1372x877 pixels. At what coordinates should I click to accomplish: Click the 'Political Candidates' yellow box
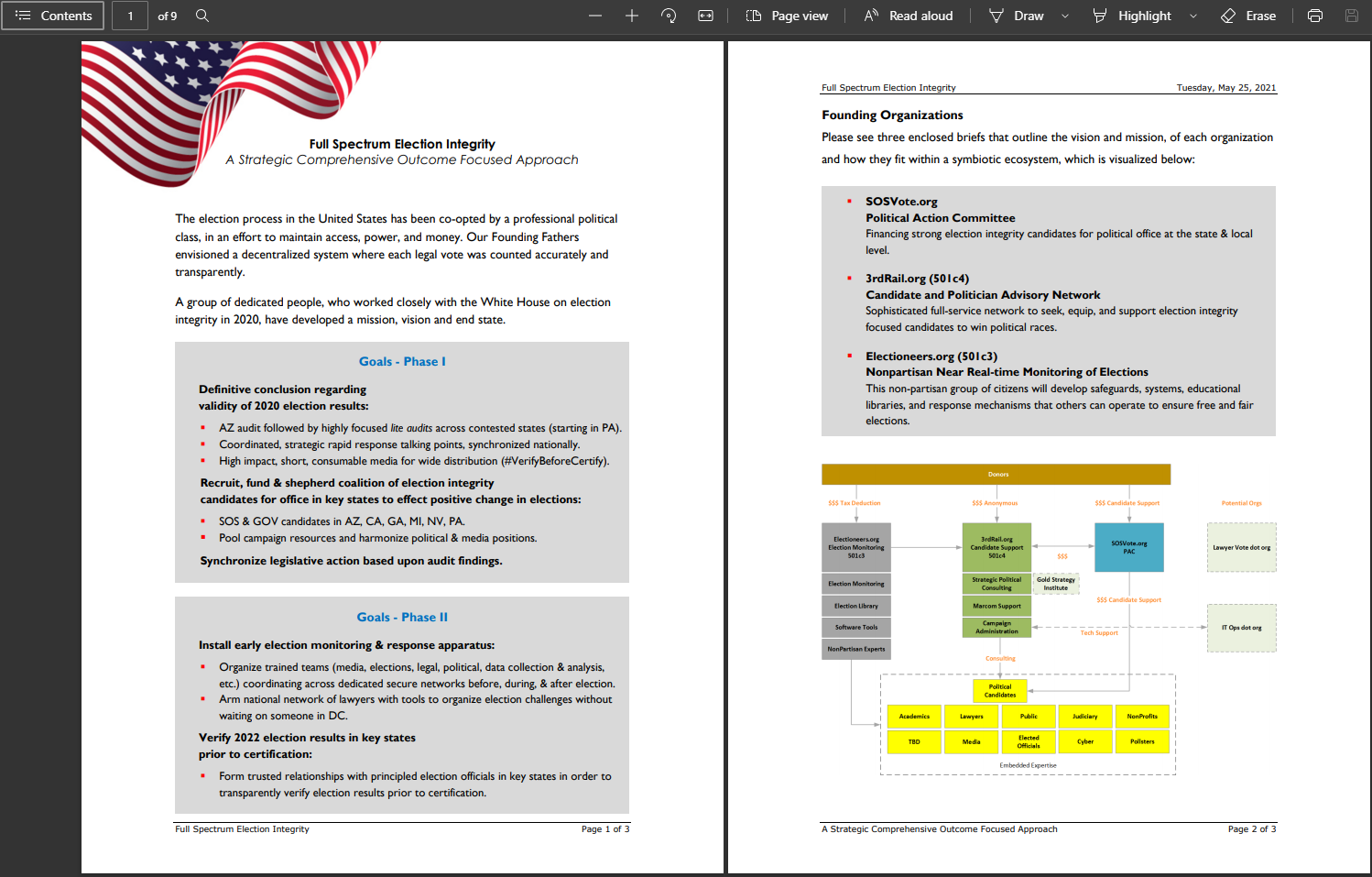click(x=1000, y=691)
